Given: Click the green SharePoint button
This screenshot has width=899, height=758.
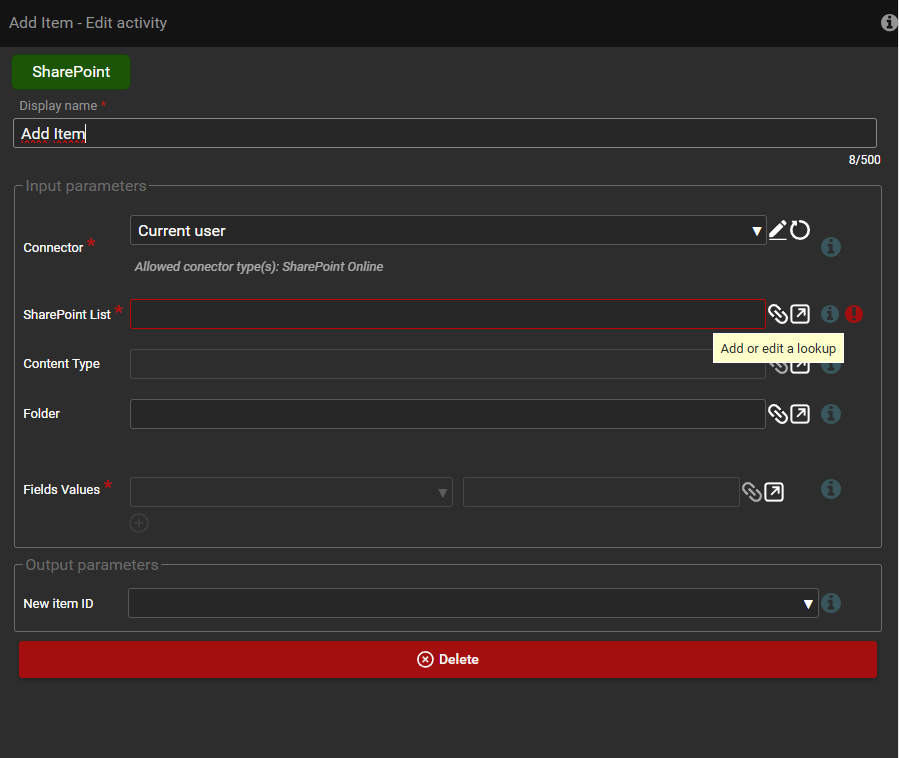Looking at the screenshot, I should [x=71, y=72].
